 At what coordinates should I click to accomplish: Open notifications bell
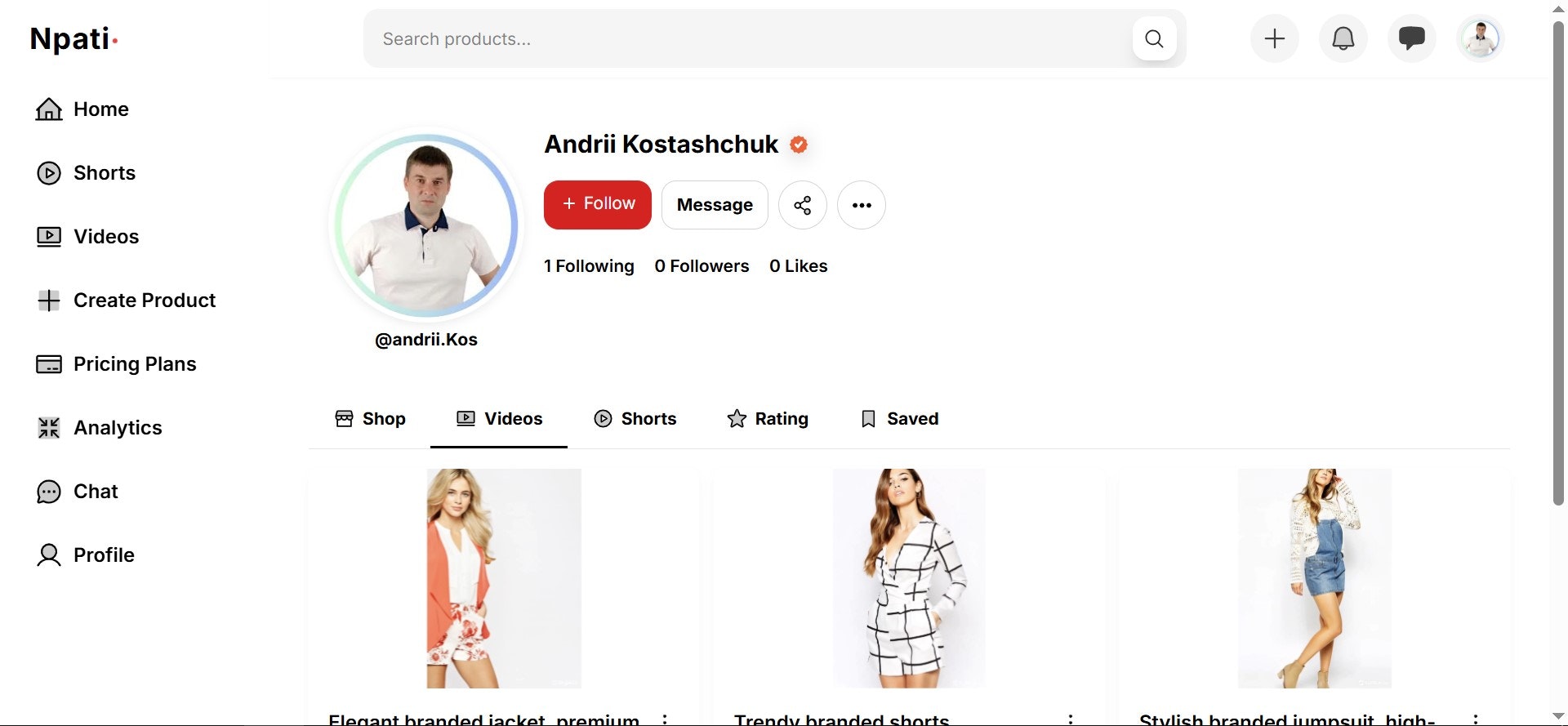(x=1343, y=38)
